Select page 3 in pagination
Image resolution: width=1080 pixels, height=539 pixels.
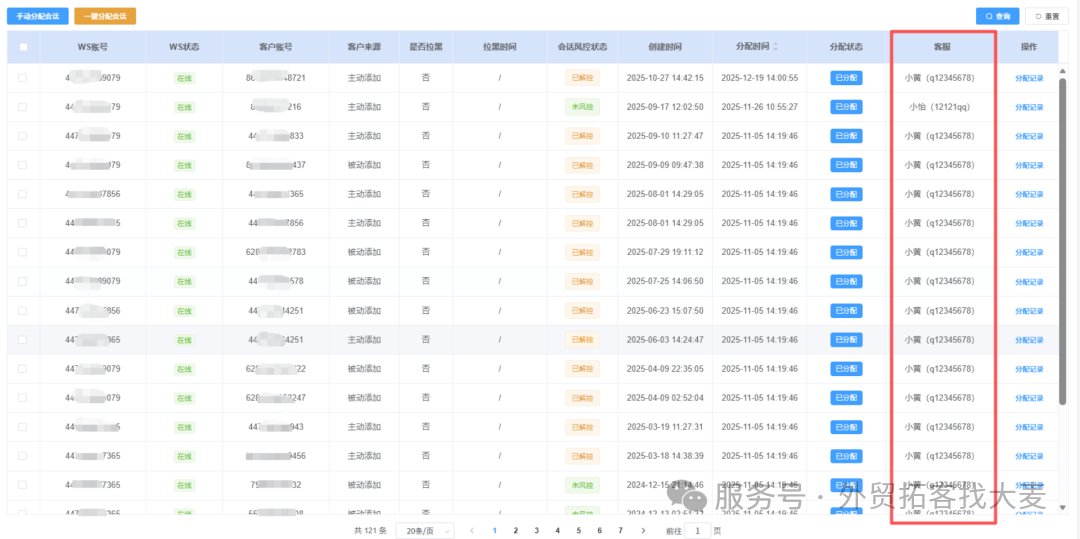tap(537, 531)
